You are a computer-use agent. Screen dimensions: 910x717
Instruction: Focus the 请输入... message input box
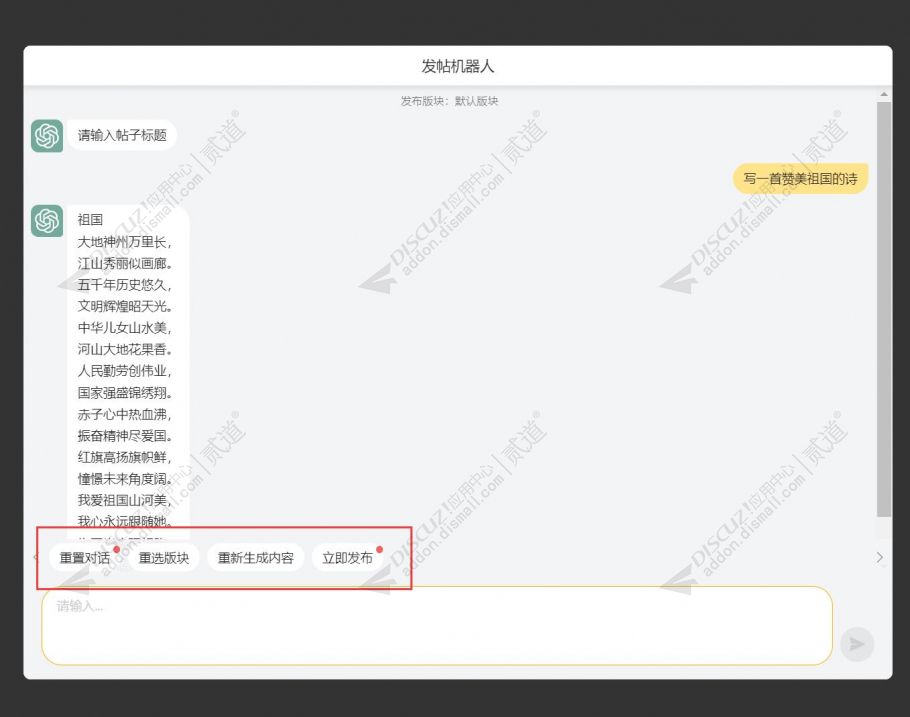(437, 626)
